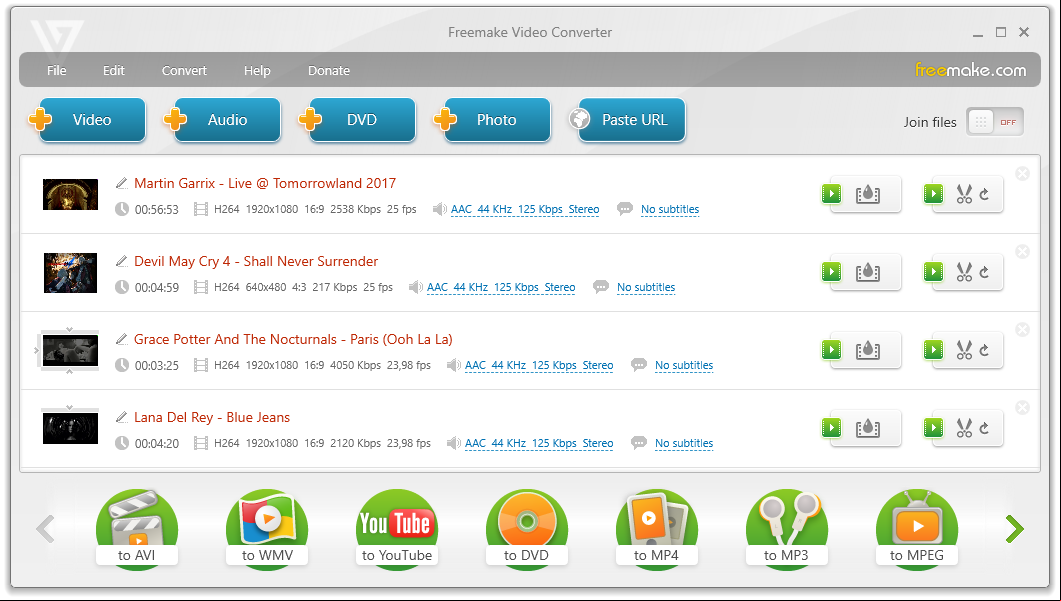This screenshot has height=601, width=1061.
Task: Open the Convert menu
Action: tap(184, 70)
